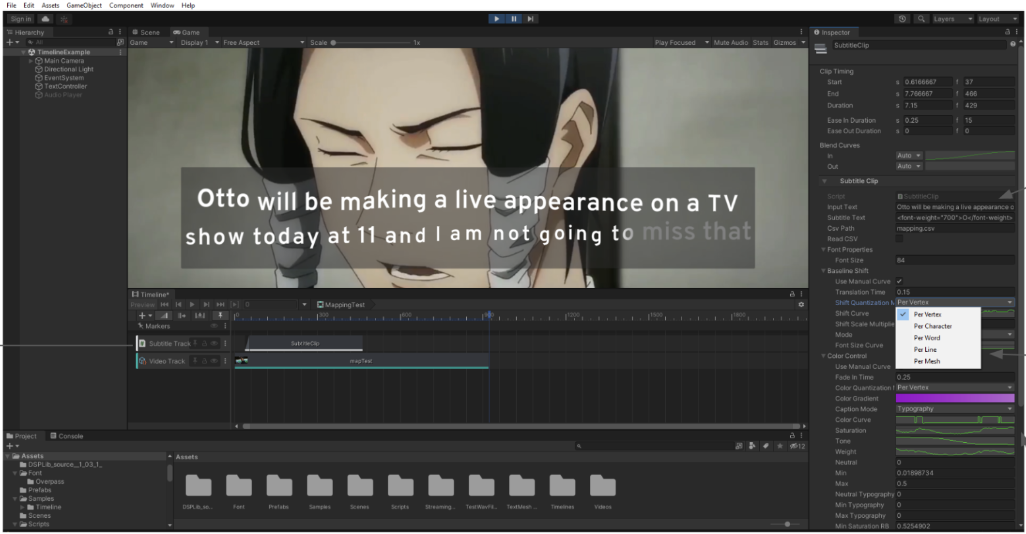Viewport: 1026px width, 534px height.
Task: Open the Video Track three-dot menu
Action: 225,361
